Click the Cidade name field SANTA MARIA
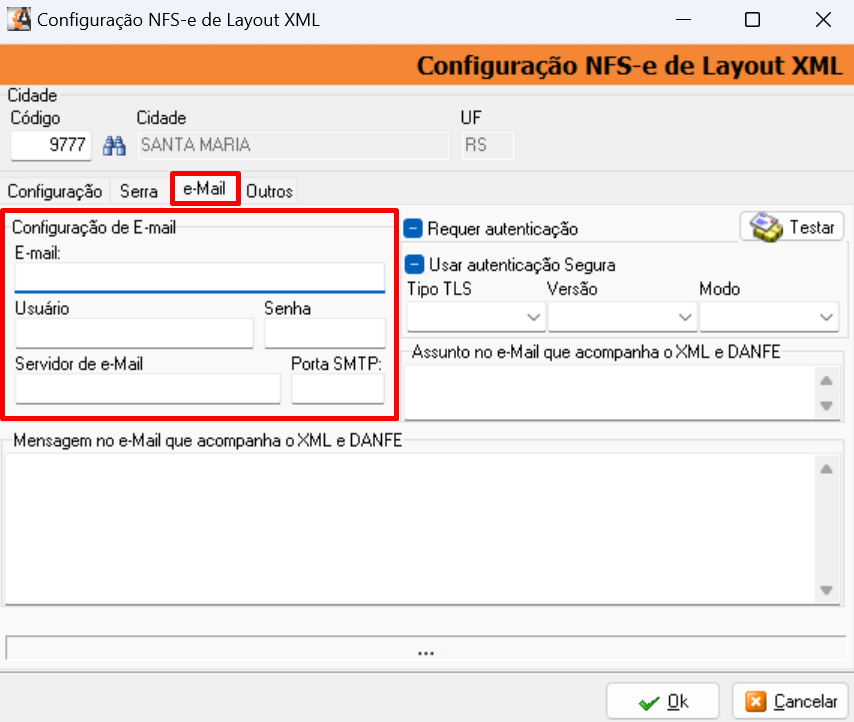This screenshot has width=854, height=722. [294, 145]
